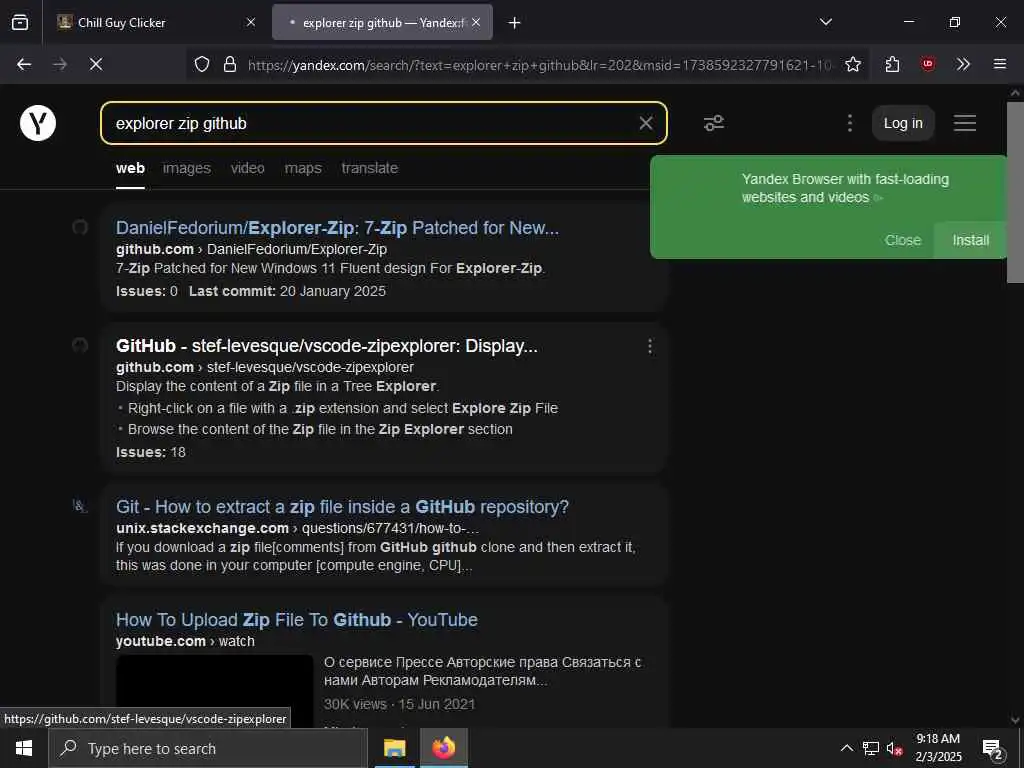
Task: Click Firefox icon in taskbar
Action: tap(443, 748)
